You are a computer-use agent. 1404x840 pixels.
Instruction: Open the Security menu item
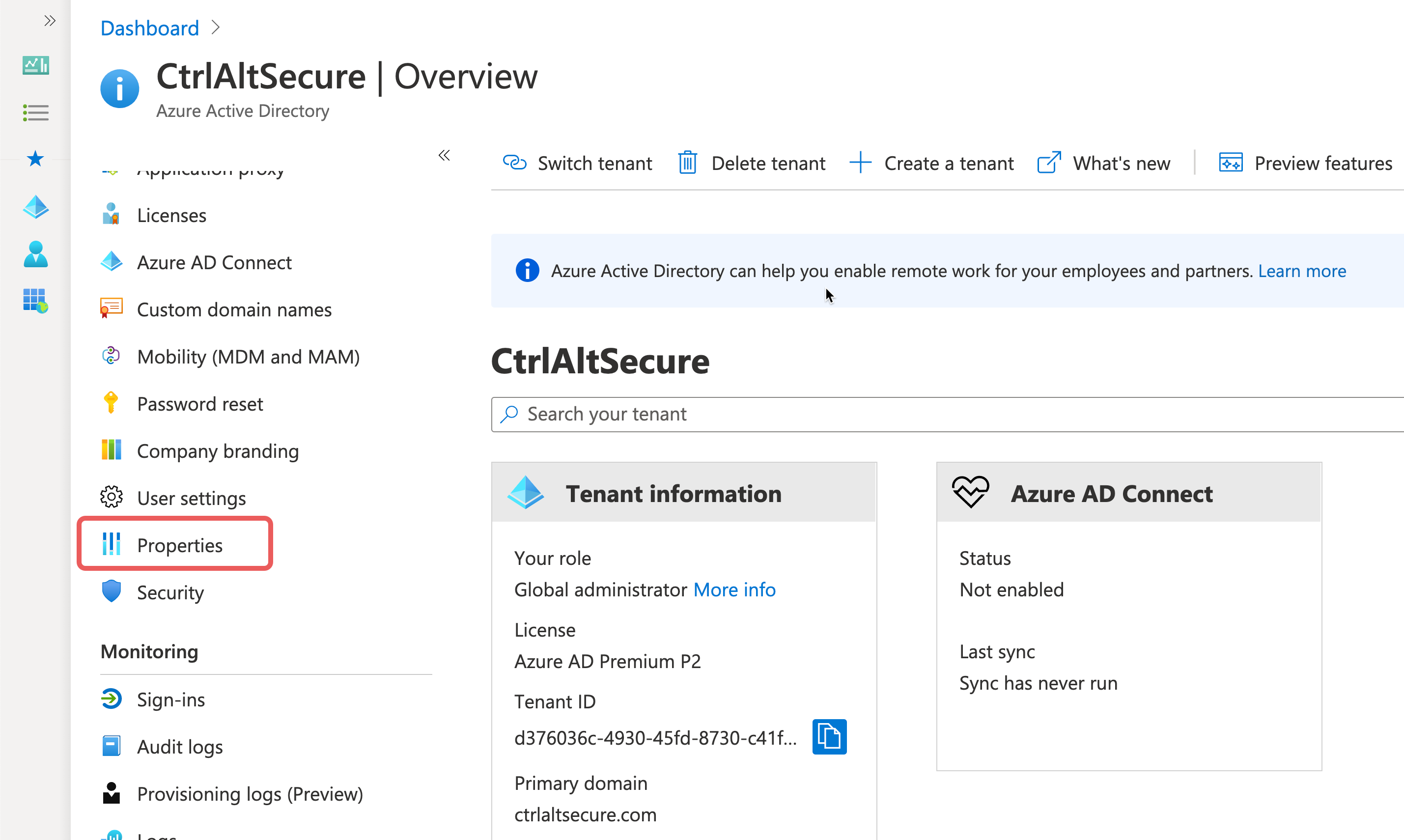click(170, 592)
